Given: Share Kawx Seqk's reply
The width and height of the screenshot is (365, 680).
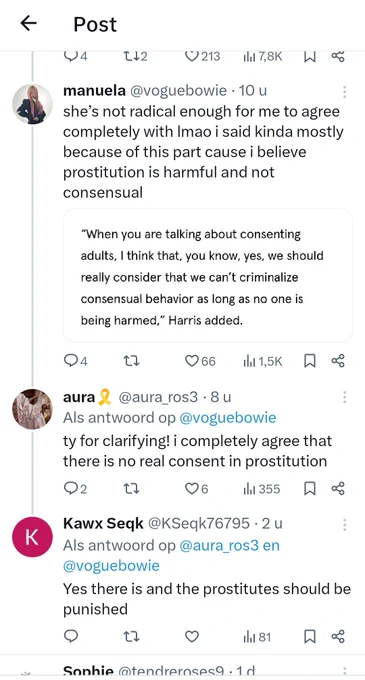Looking at the screenshot, I should coord(338,636).
